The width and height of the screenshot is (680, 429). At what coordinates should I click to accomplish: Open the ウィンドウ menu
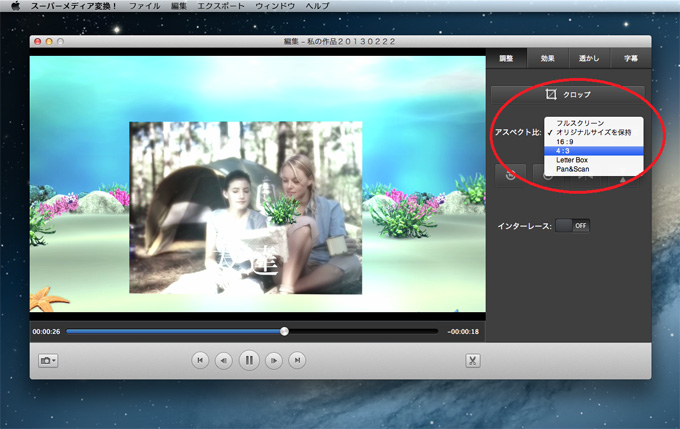coord(275,6)
